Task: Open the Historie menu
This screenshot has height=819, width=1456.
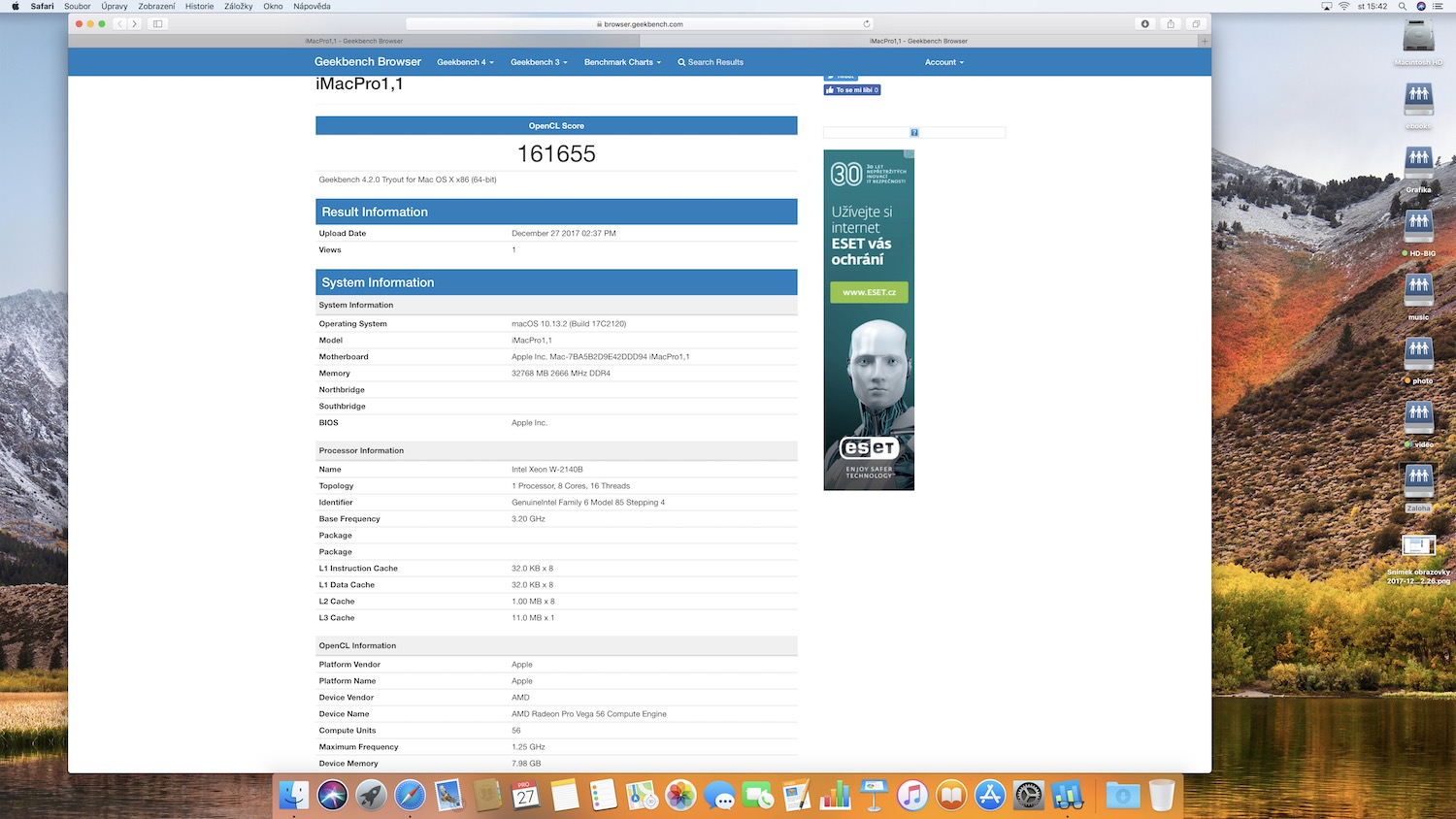Action: pos(199,6)
